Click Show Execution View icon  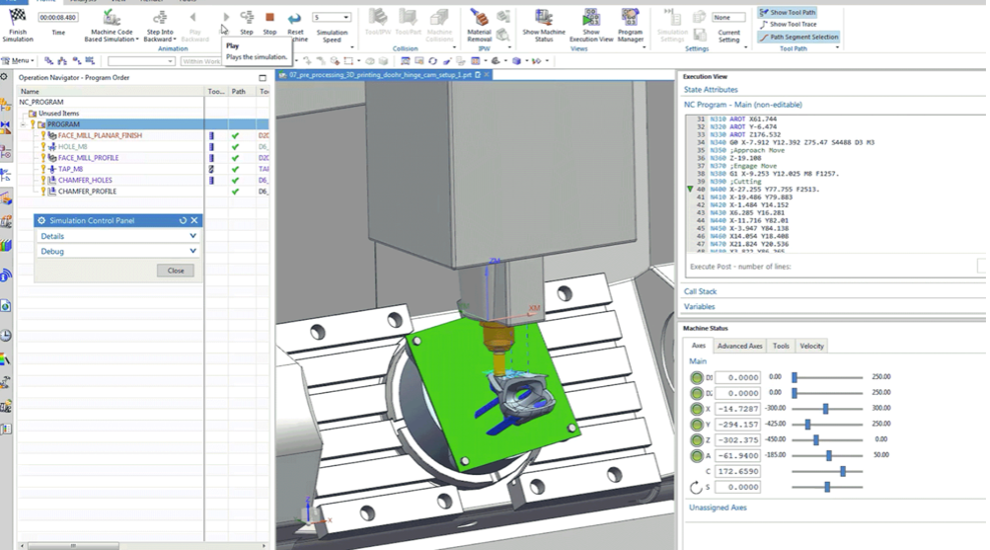[x=591, y=18]
